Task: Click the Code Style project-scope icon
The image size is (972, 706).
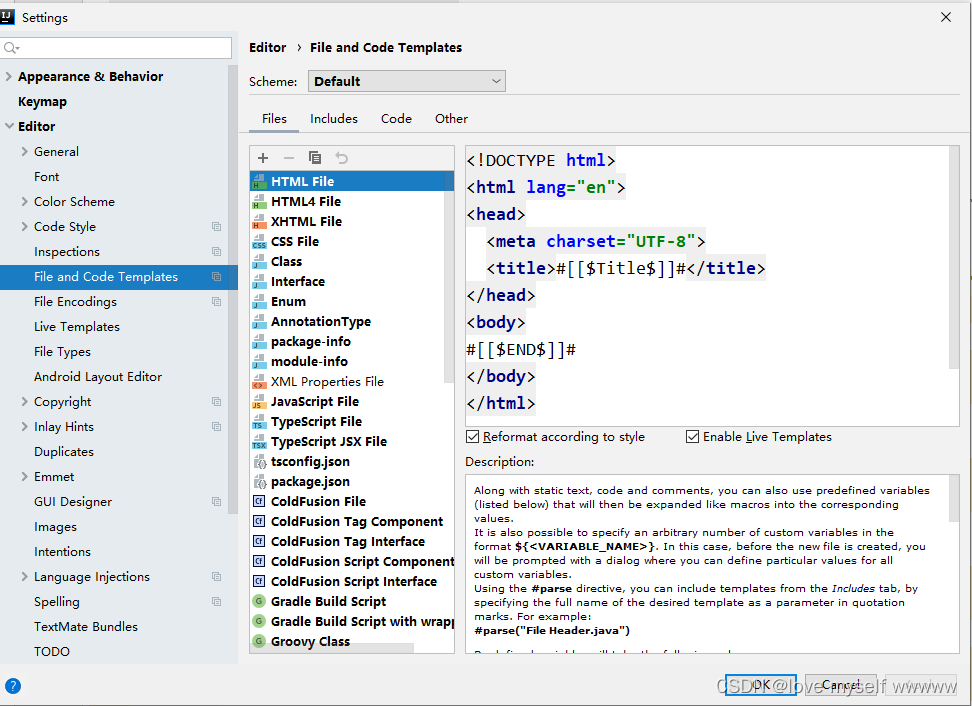Action: pyautogui.click(x=216, y=227)
